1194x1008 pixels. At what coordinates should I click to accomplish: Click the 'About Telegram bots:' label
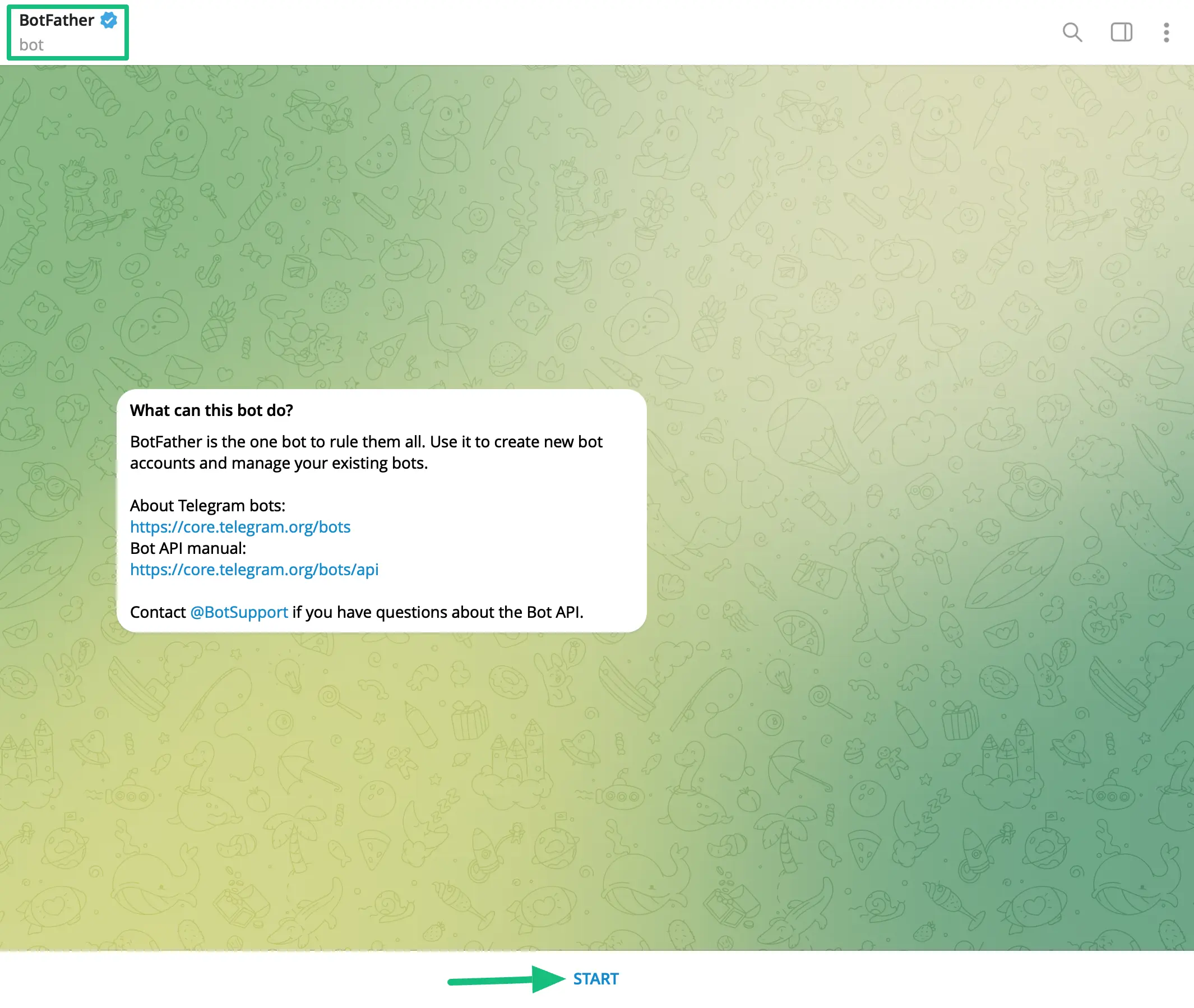click(207, 506)
